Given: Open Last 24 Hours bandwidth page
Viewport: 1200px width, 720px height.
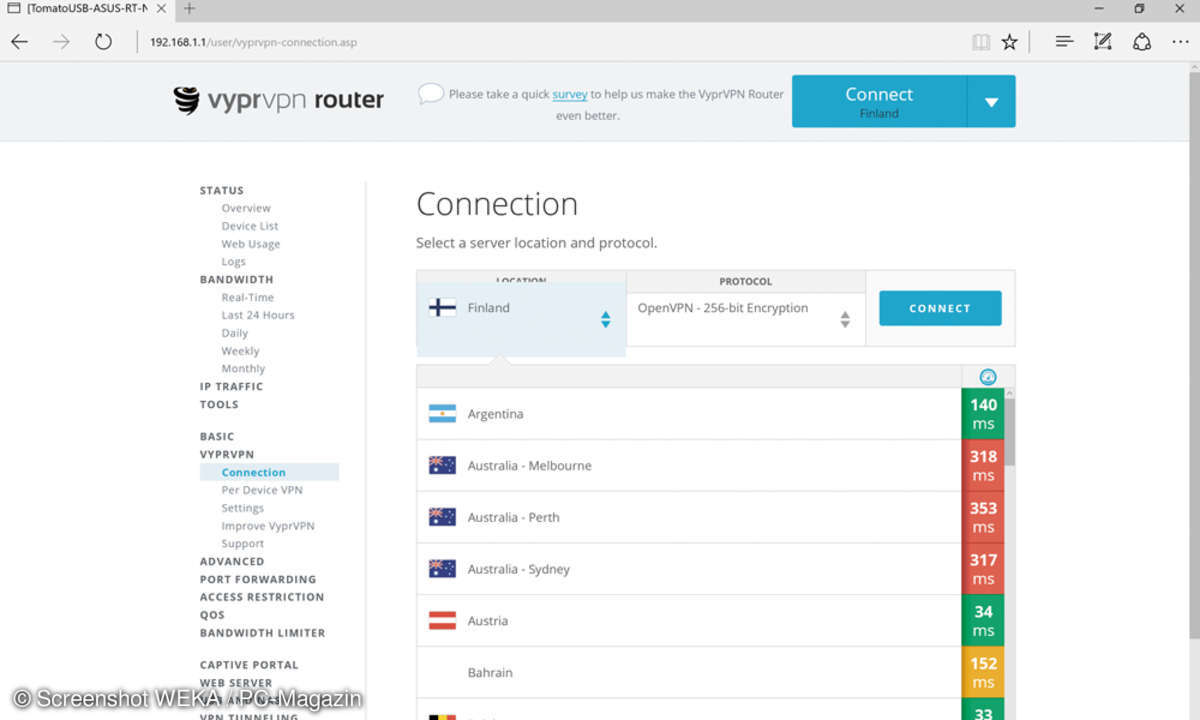Looking at the screenshot, I should click(258, 315).
